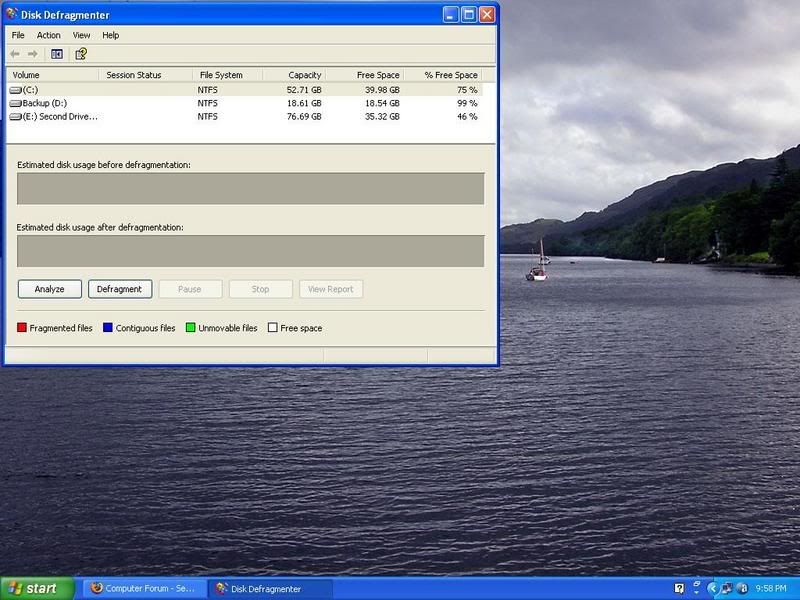Click the red Fragmented files legend swatch
This screenshot has height=600, width=800.
[22, 328]
